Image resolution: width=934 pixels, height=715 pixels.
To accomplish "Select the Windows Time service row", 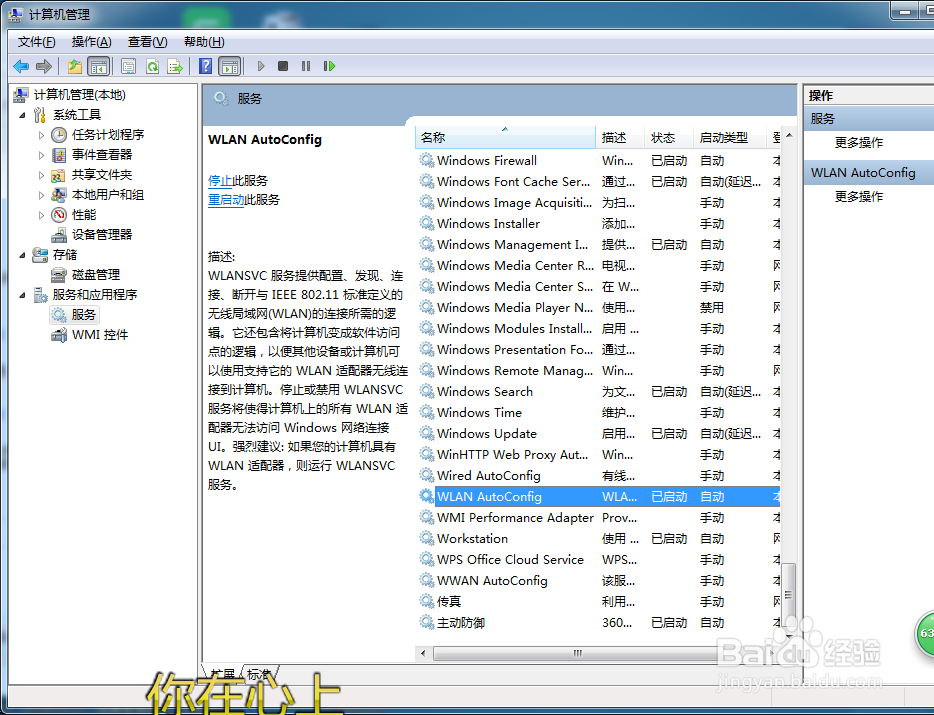I will (x=599, y=412).
